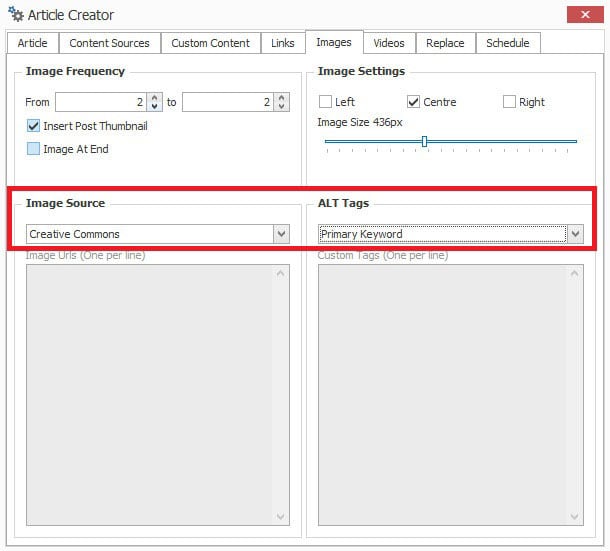
Task: Click the Image Urls text area
Action: click(158, 395)
